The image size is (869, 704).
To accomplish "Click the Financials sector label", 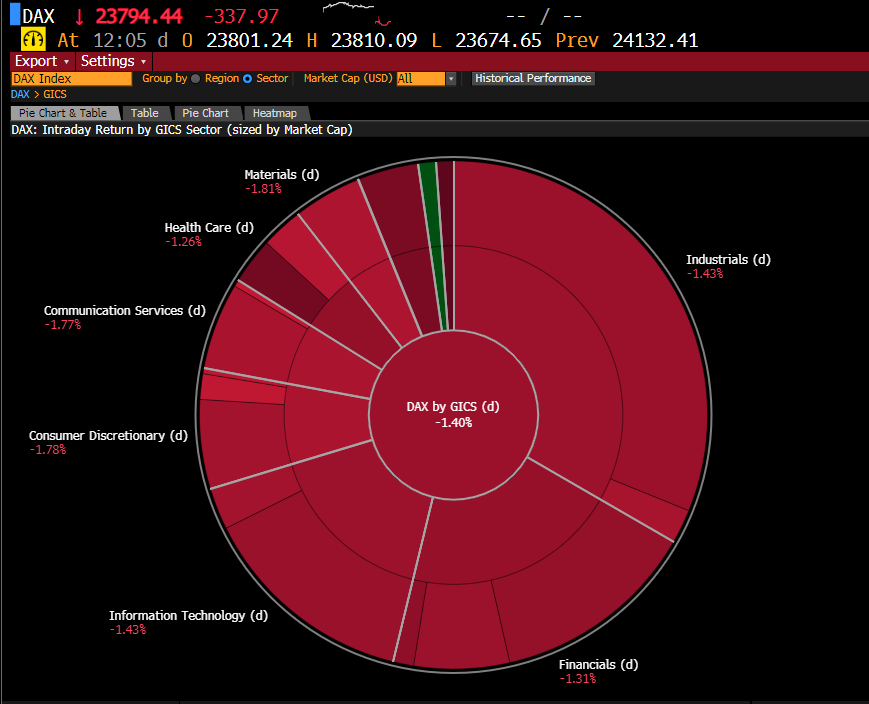I will click(x=598, y=664).
